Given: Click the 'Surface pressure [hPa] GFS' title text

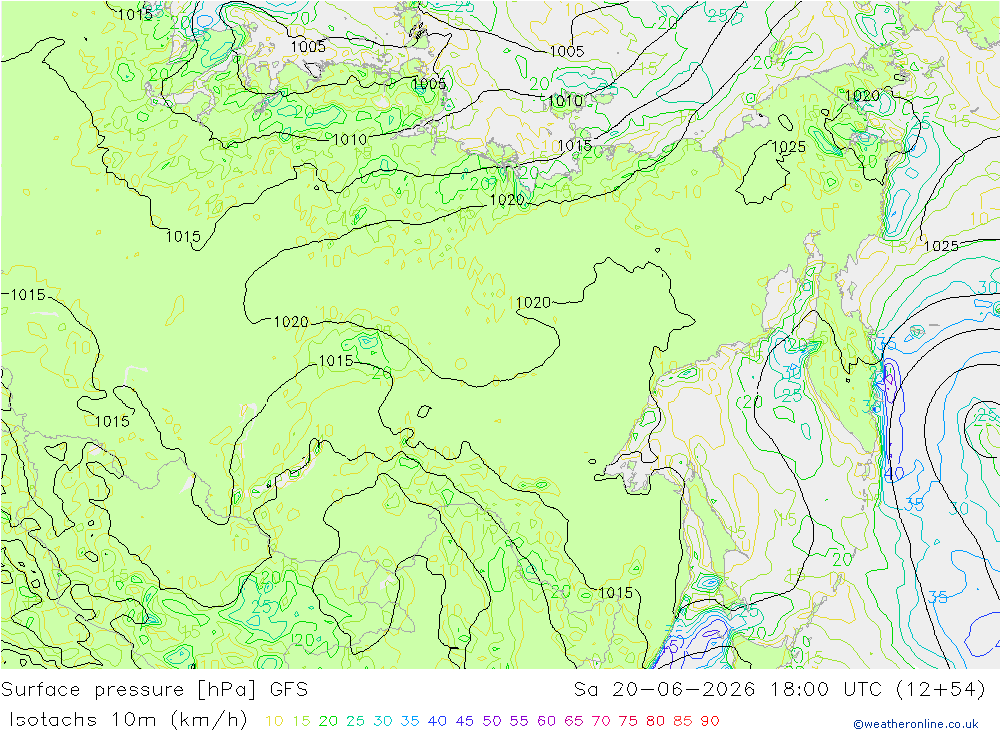Looking at the screenshot, I should [154, 690].
